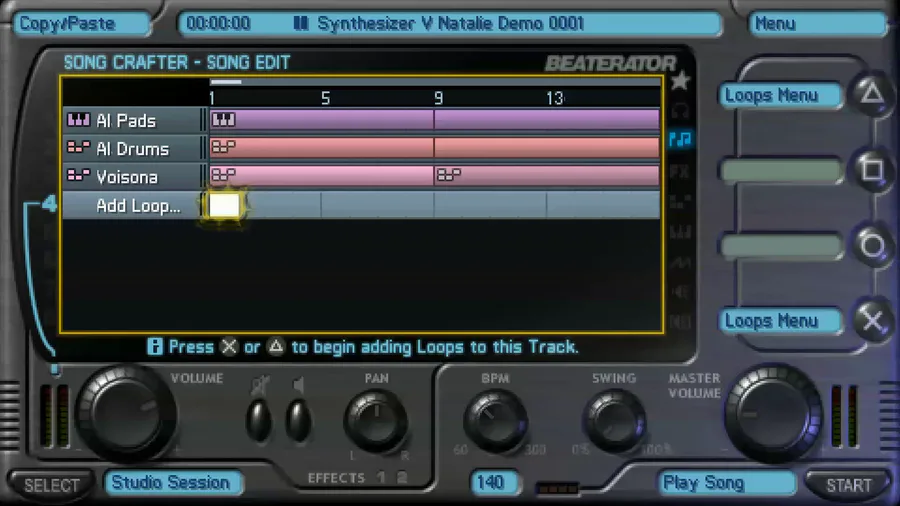Click the drum pattern icon in the side strip
The width and height of the screenshot is (900, 506).
point(680,202)
